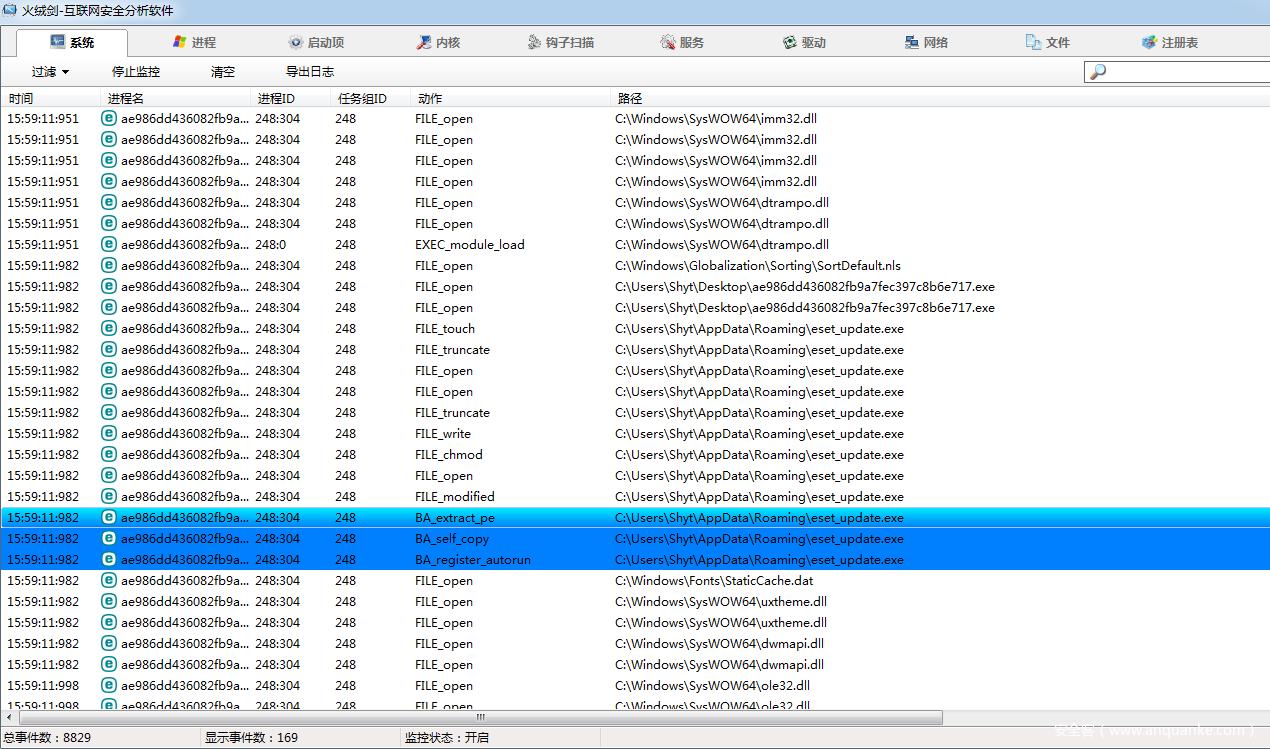Viewport: 1270px width, 749px height.
Task: Click the horizontal scrollbar at the bottom
Action: [480, 717]
